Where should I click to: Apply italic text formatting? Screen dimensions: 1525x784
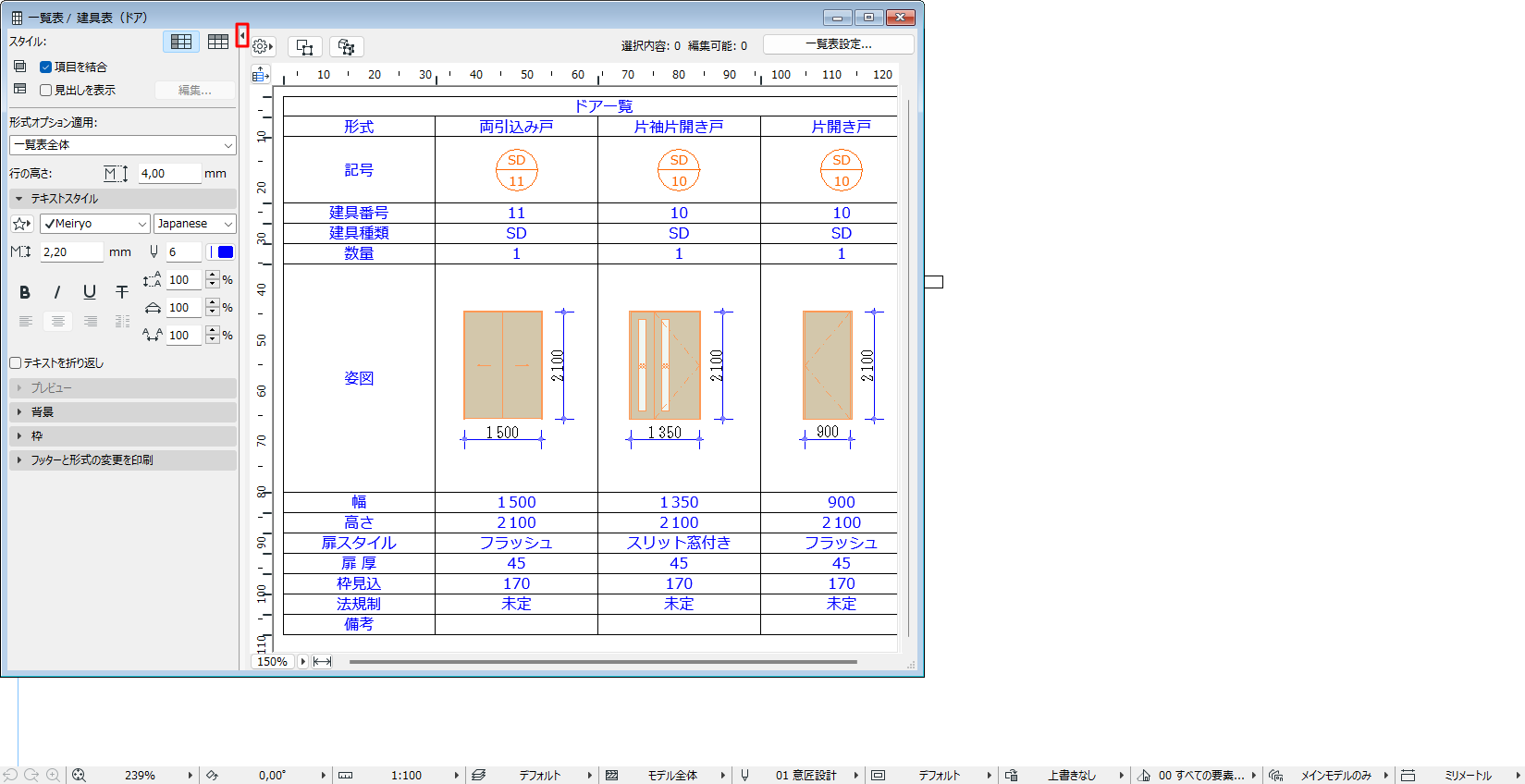(57, 292)
